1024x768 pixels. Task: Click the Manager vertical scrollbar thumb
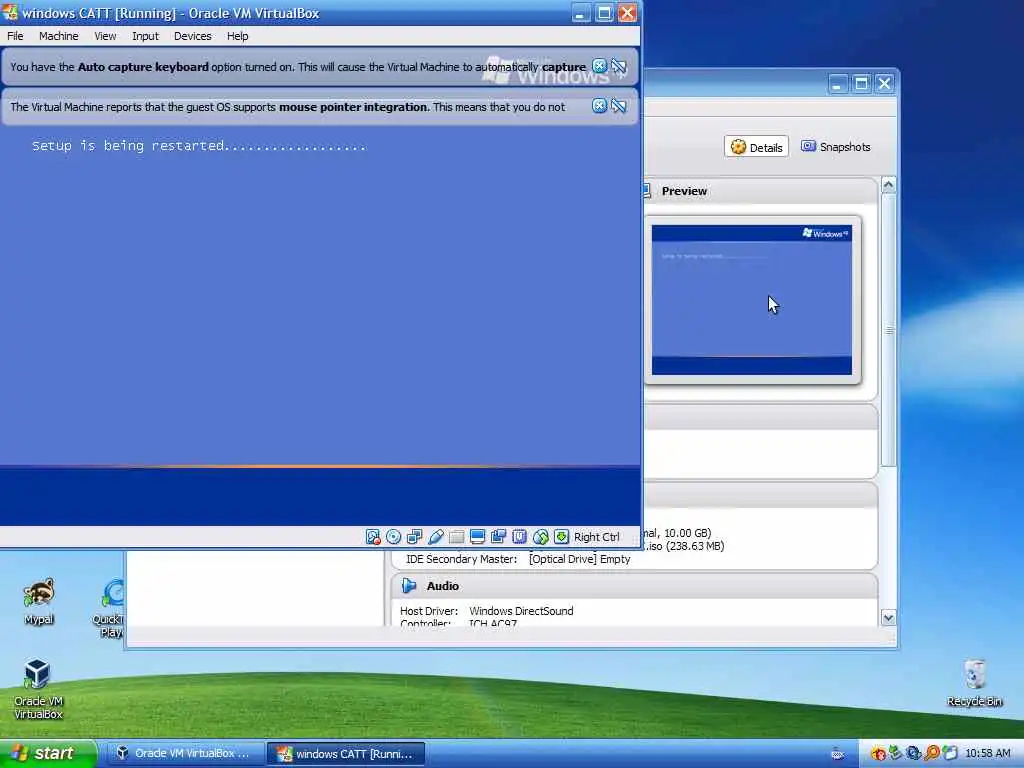tap(888, 330)
